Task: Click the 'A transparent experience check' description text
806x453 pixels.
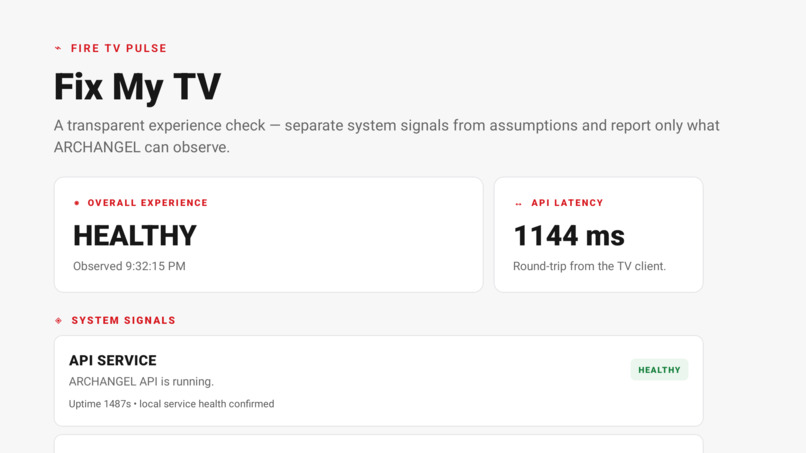Action: [387, 136]
